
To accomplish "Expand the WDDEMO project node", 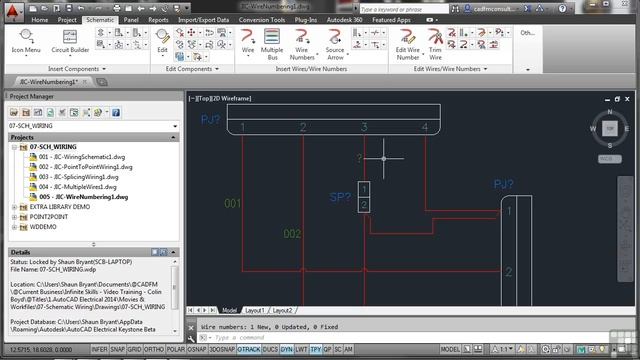I will [x=14, y=227].
